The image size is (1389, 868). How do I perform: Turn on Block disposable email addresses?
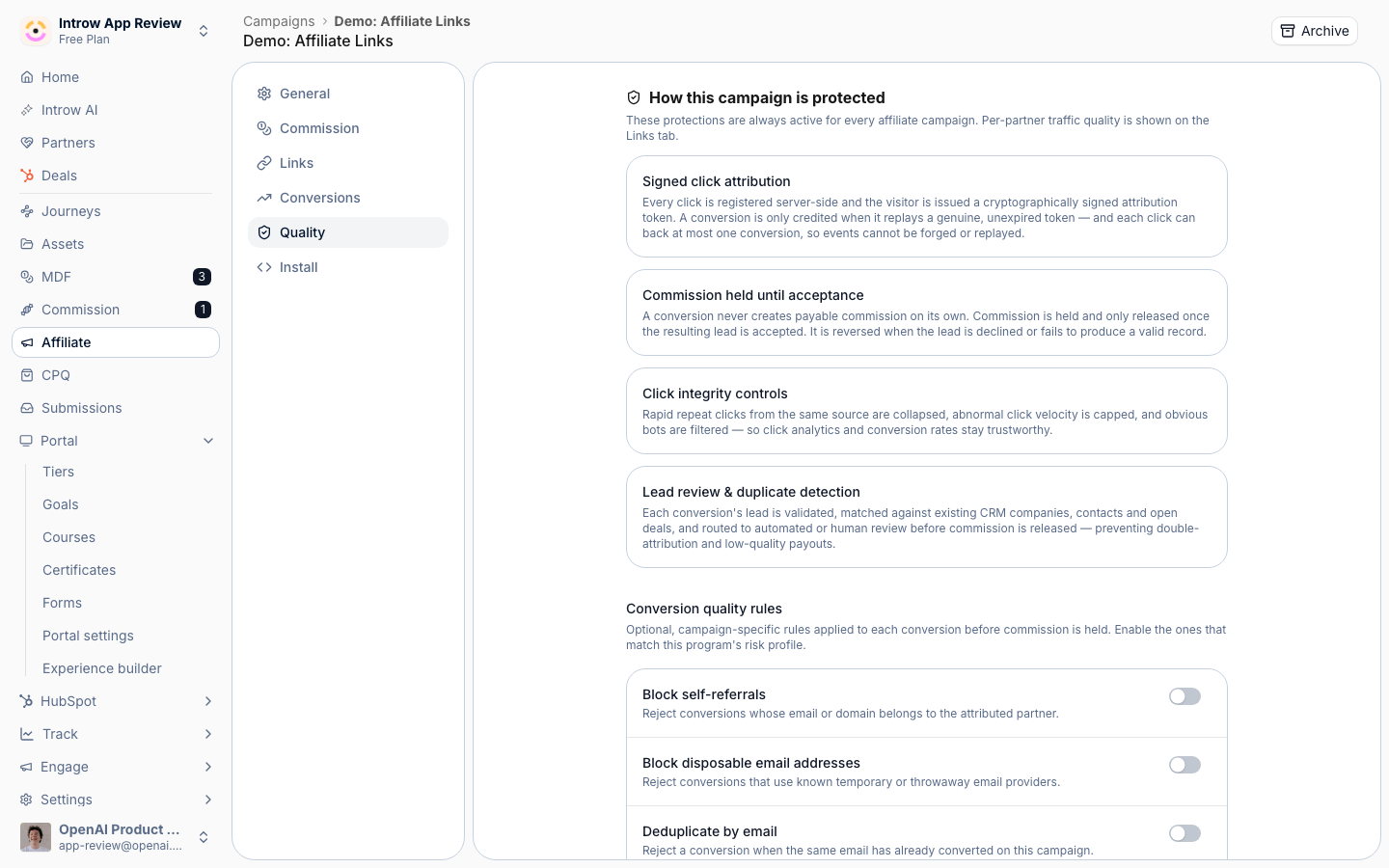pyautogui.click(x=1185, y=765)
